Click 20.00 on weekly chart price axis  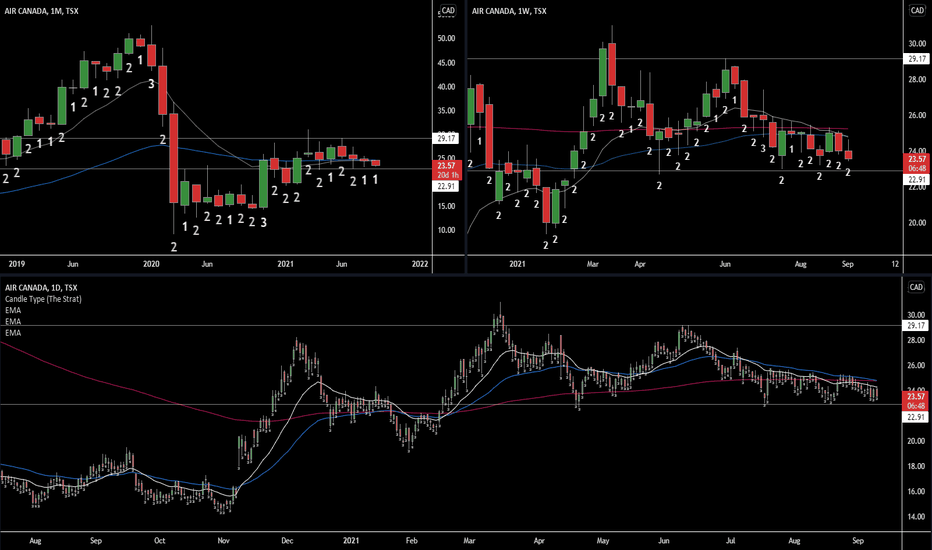(x=917, y=223)
